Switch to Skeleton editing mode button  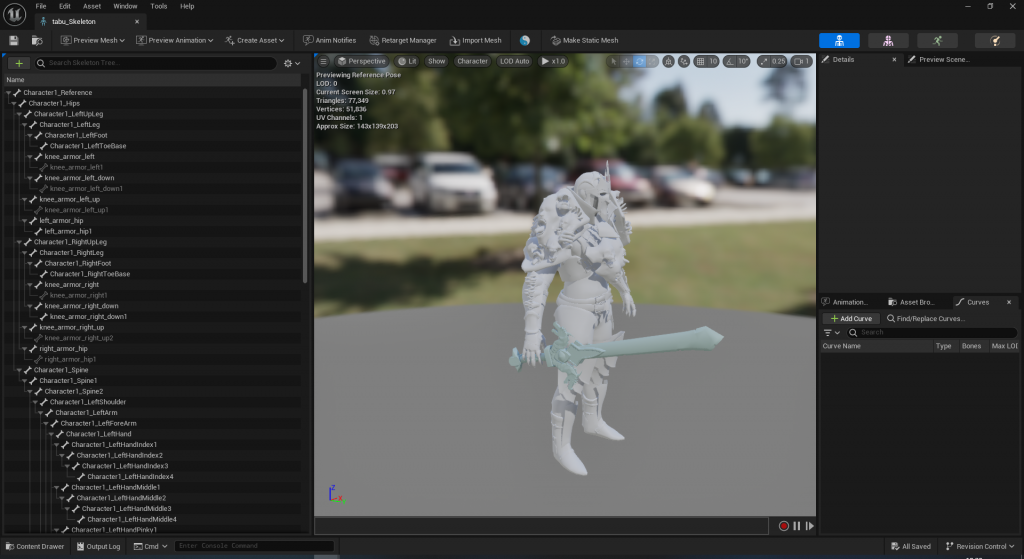tap(838, 40)
